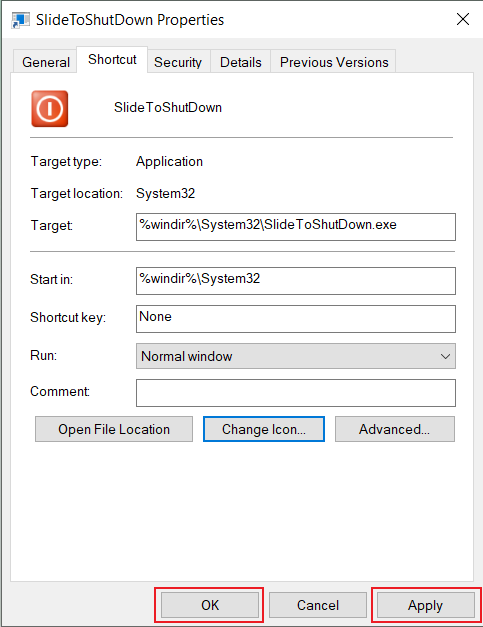Click Open File Location button
This screenshot has height=627, width=483.
pyautogui.click(x=114, y=429)
